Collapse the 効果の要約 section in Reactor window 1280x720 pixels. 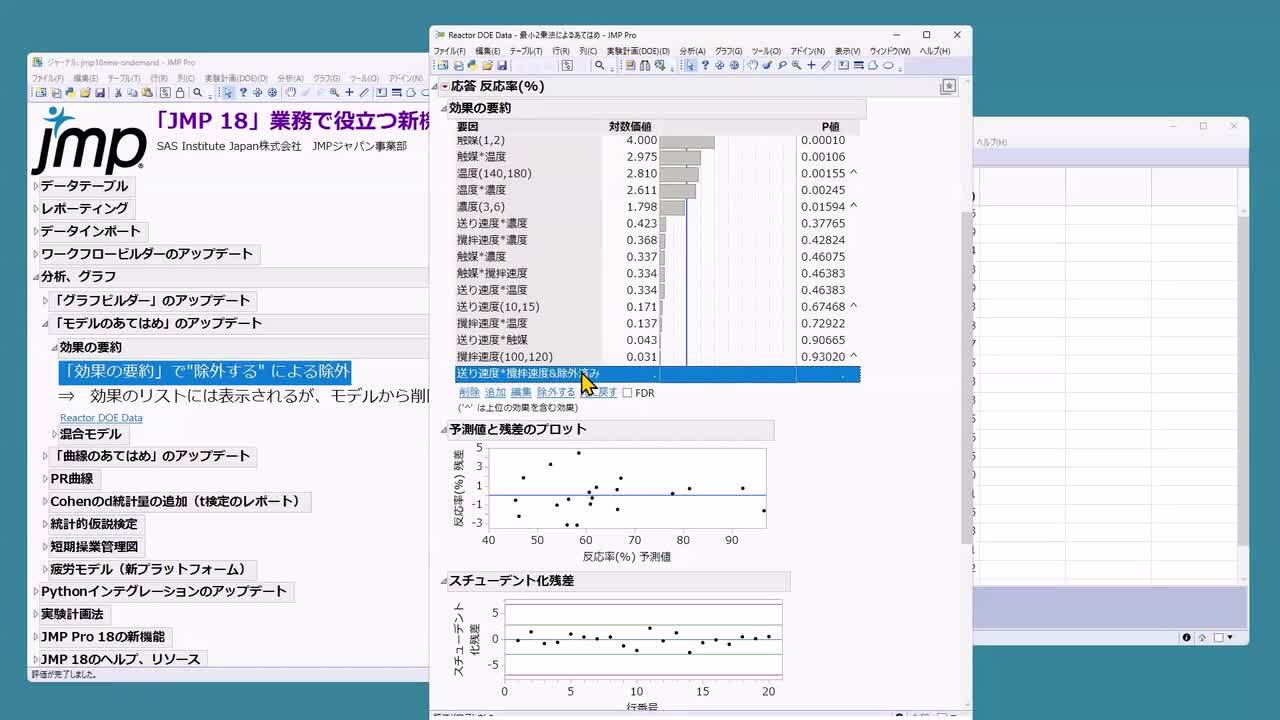coord(444,108)
